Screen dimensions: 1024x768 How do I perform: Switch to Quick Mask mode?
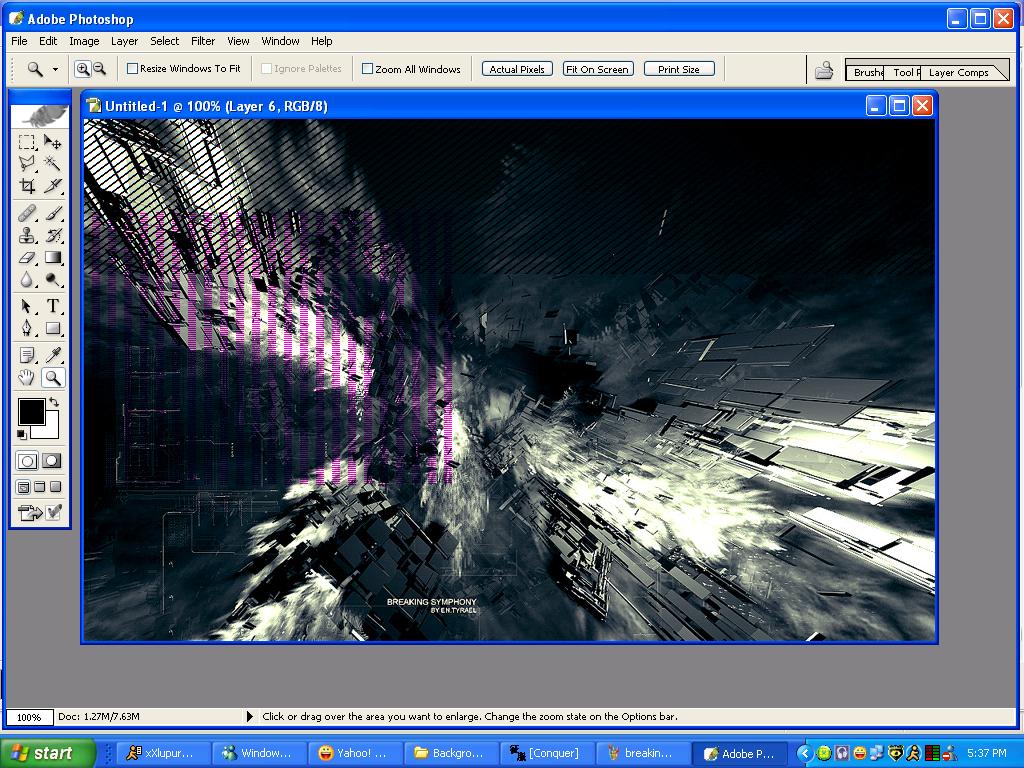(x=52, y=461)
